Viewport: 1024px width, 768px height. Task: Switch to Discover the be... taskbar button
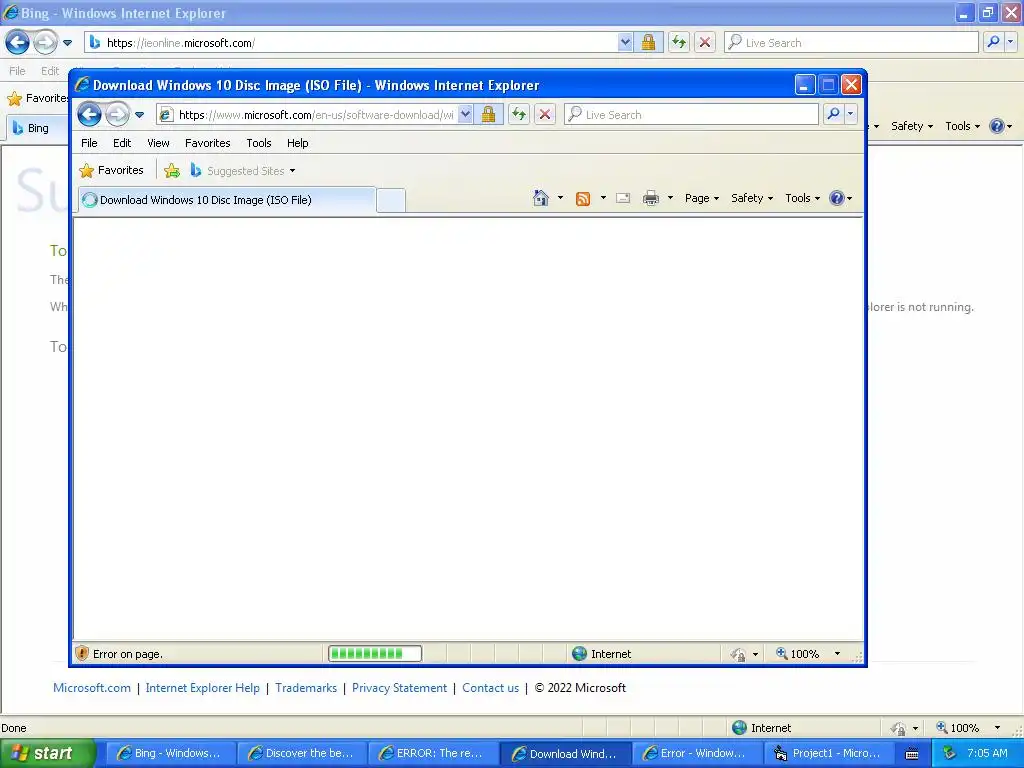302,753
